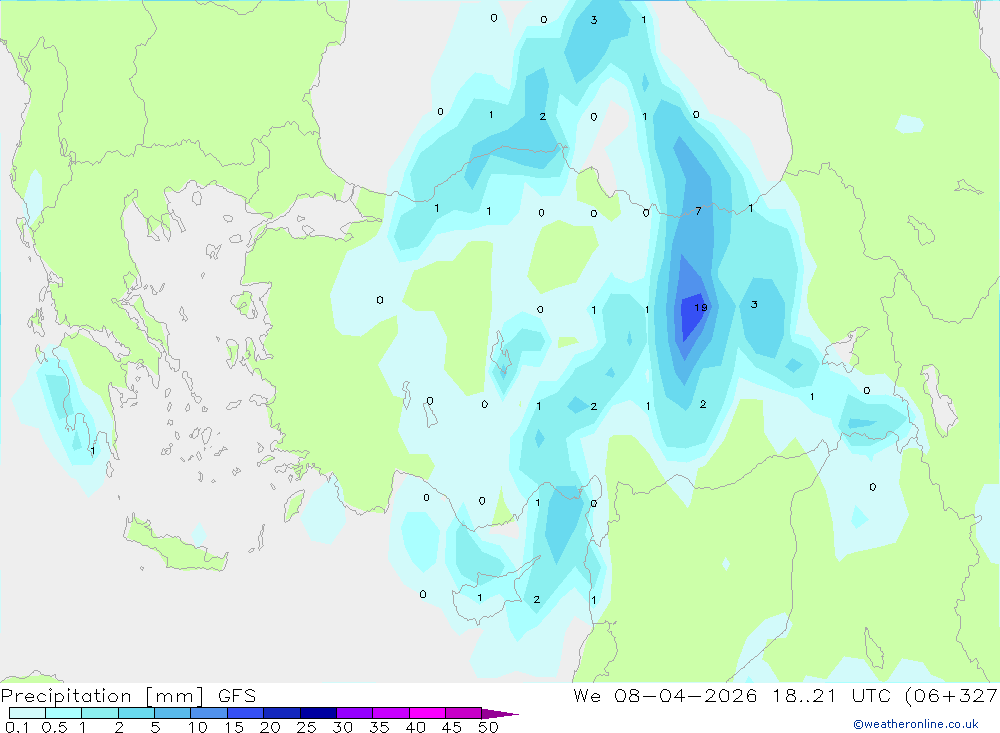Click the 10–15 mm legend color swatch

[x=209, y=713]
